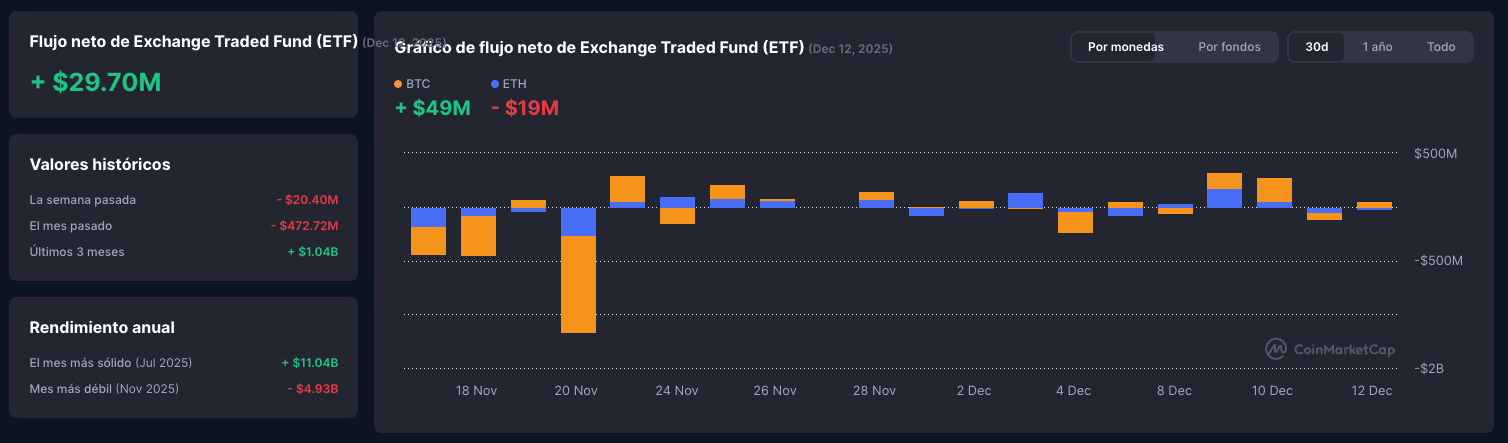Click the La semana pasada row
This screenshot has width=1508, height=443.
point(83,200)
